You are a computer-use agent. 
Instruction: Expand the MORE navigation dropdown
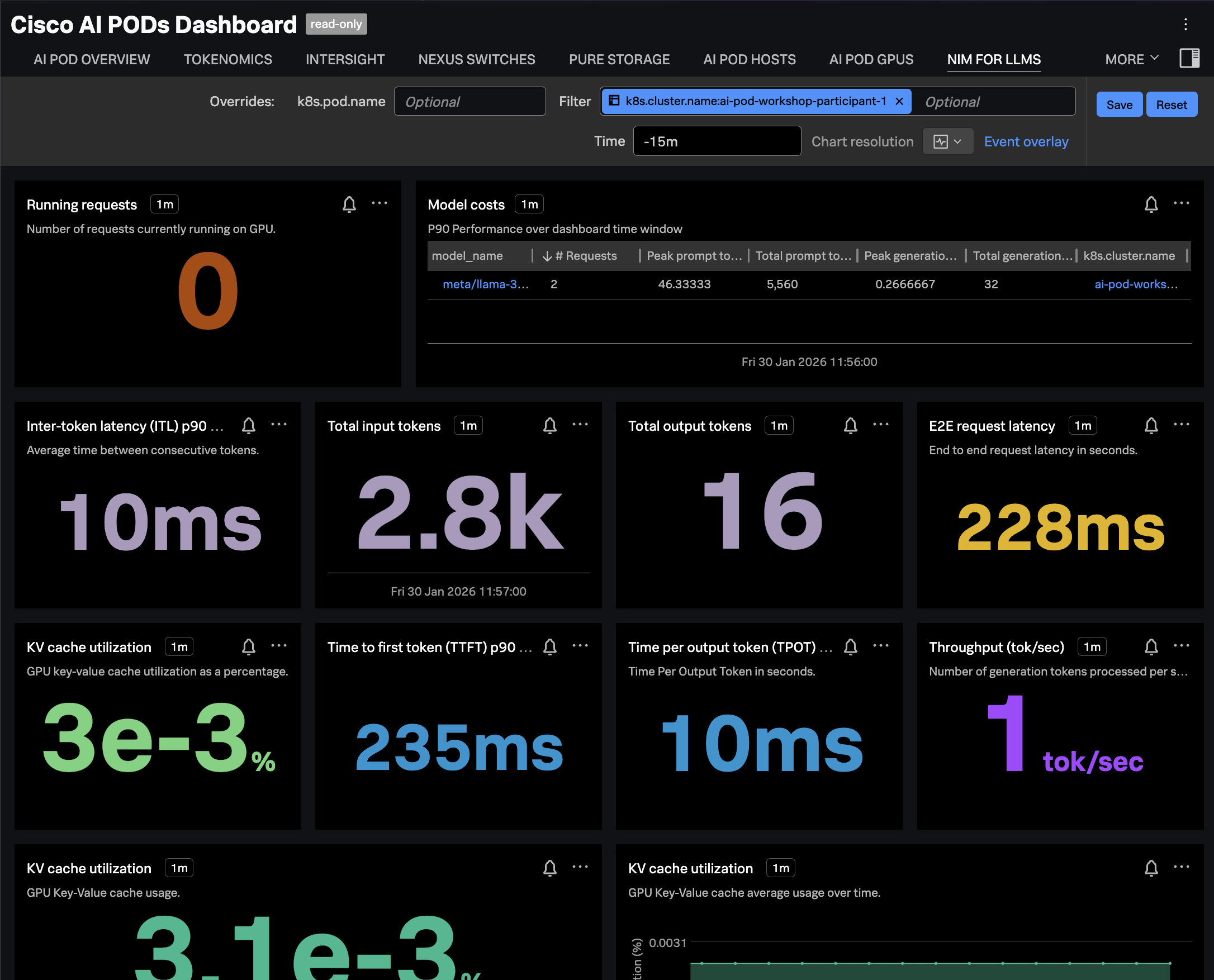(1131, 59)
